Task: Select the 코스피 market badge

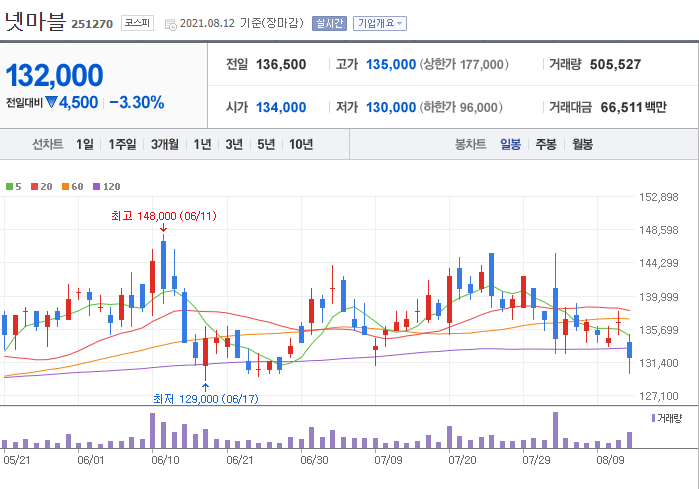Action: pos(137,23)
